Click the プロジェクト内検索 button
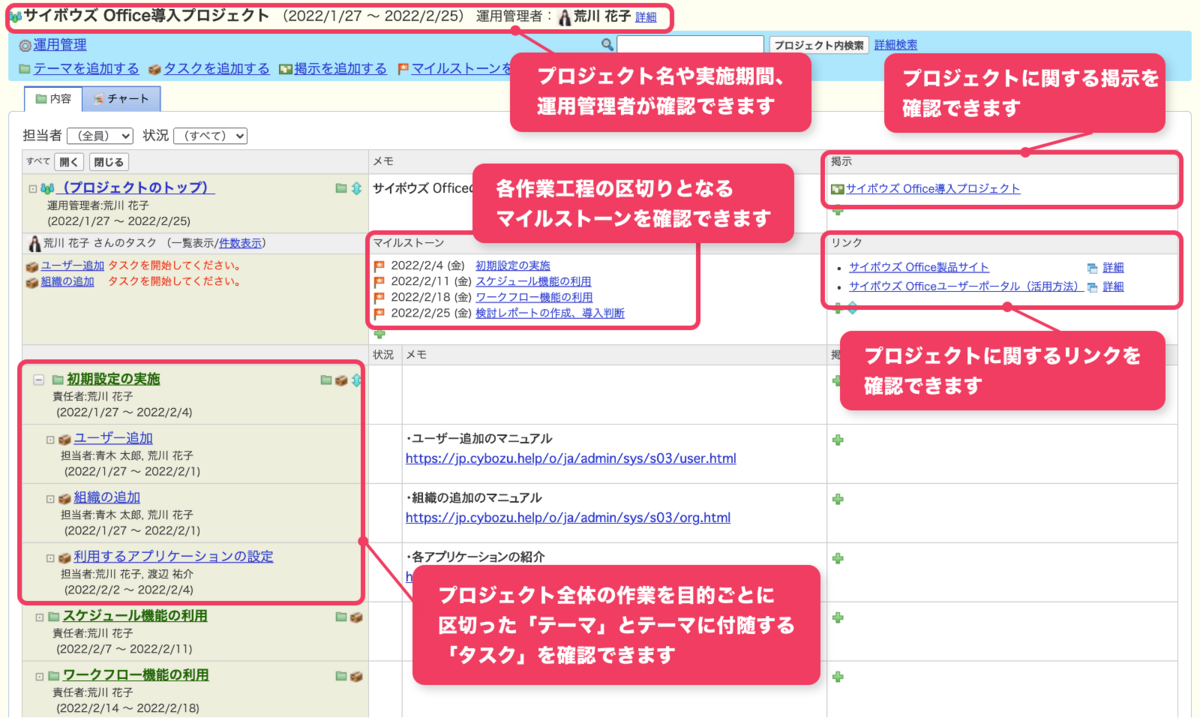Screen dimensions: 1200x718 pyautogui.click(x=818, y=45)
